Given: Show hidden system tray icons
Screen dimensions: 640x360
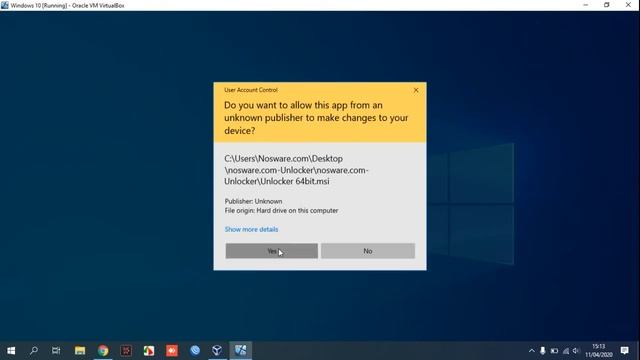Looking at the screenshot, I should 531,351.
